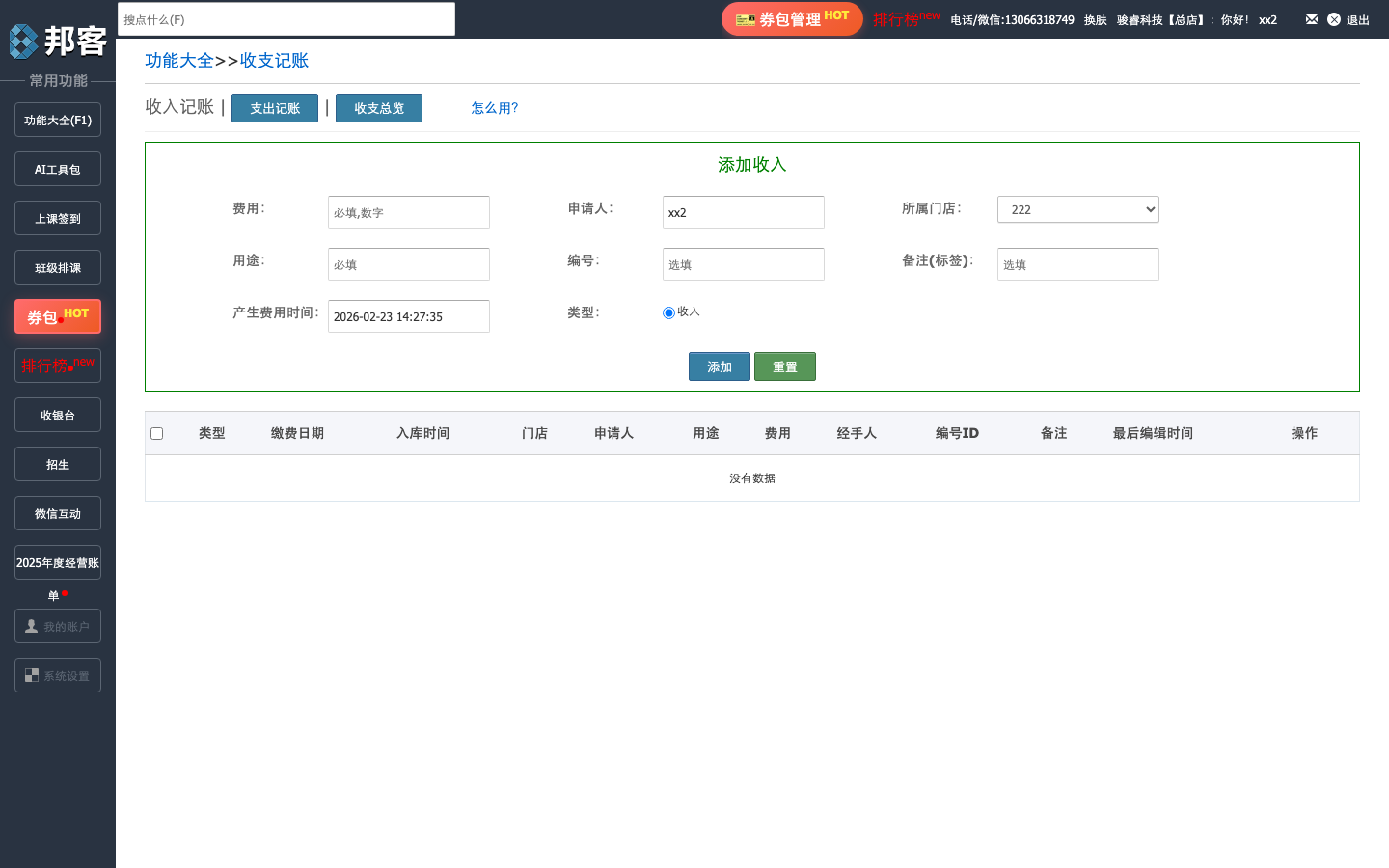The width and height of the screenshot is (1389, 868).
Task: Open 收银台 from the sidebar
Action: (x=57, y=414)
